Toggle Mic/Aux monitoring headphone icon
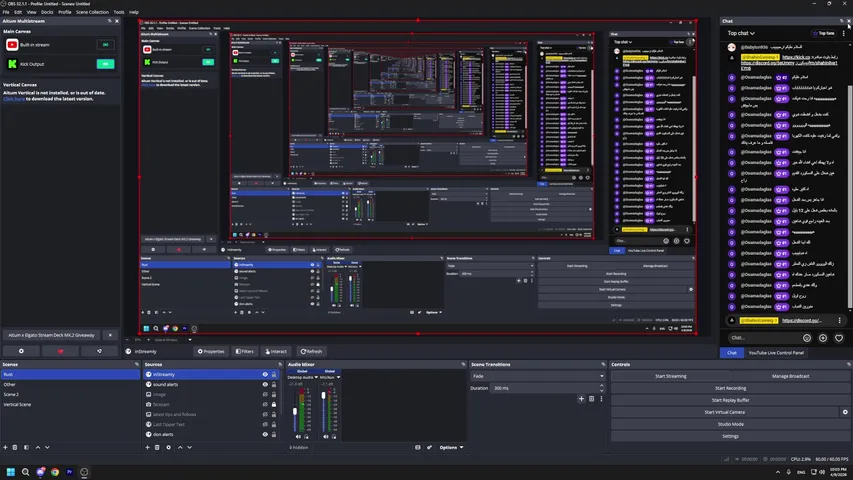 (334, 436)
